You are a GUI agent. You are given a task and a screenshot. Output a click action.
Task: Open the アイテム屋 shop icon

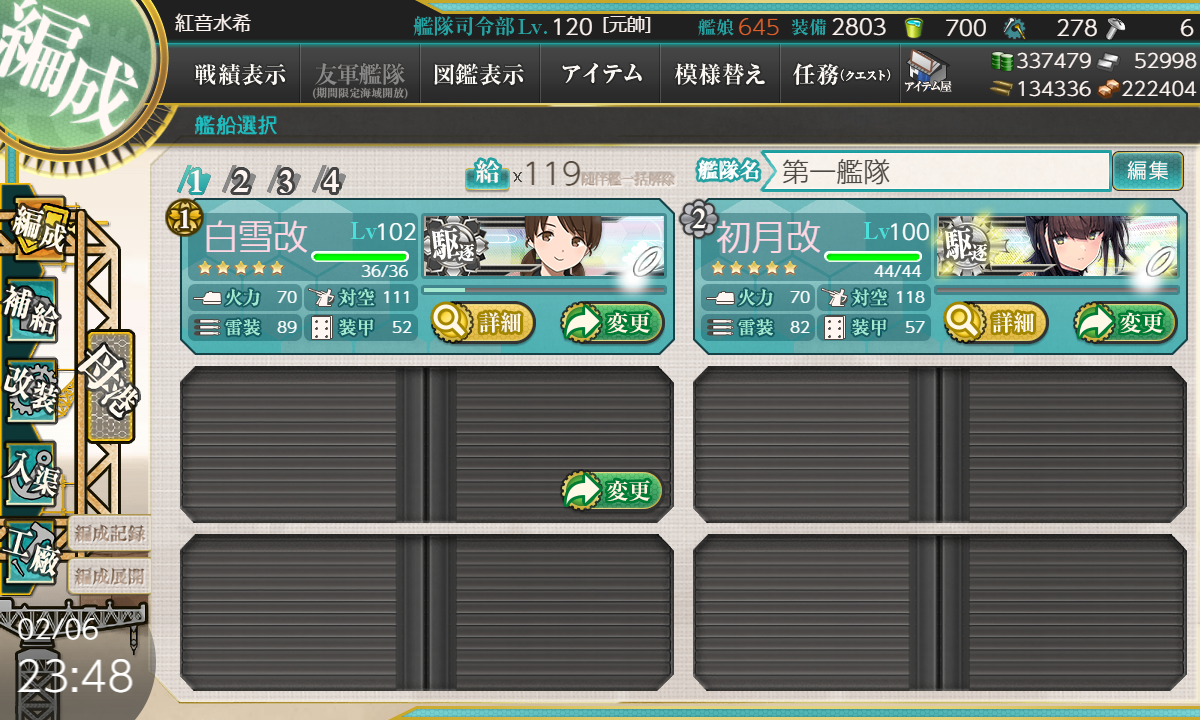[x=928, y=73]
